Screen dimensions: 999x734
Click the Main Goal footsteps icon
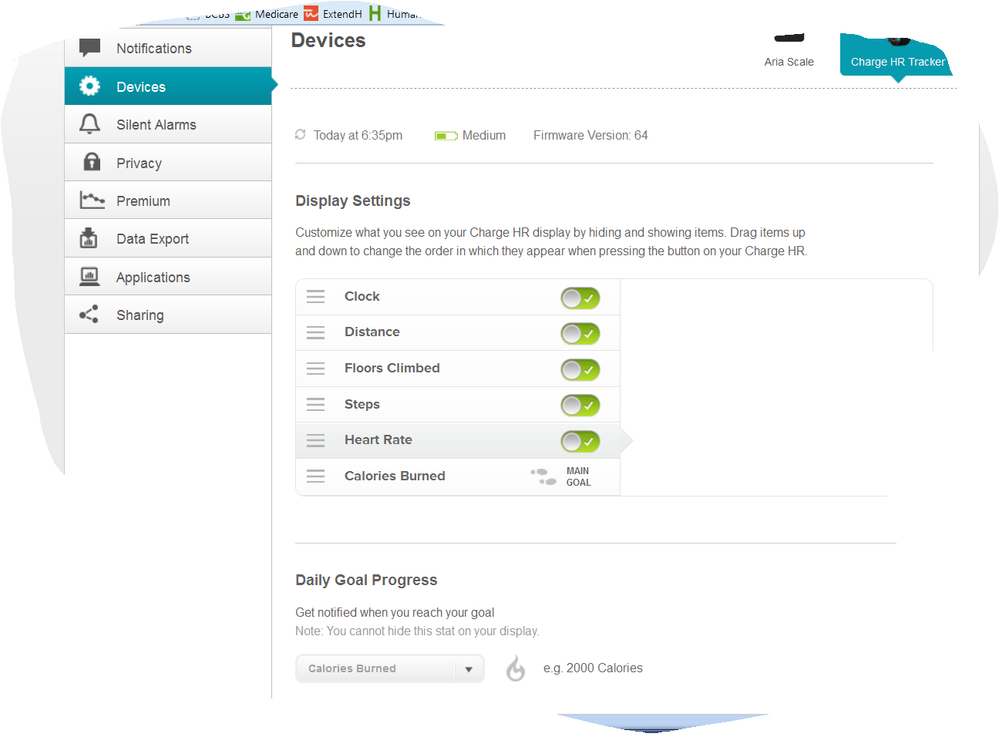click(543, 477)
